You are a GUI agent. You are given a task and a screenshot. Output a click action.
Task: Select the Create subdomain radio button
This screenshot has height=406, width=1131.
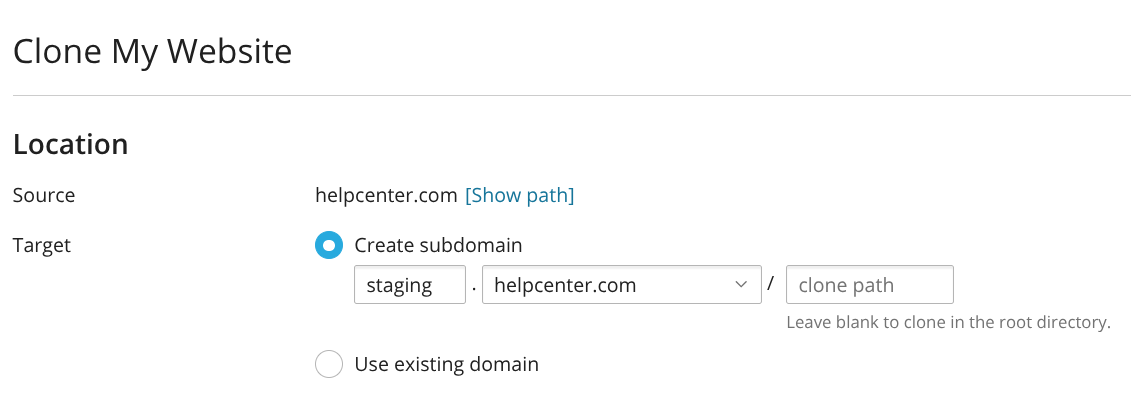pyautogui.click(x=329, y=245)
